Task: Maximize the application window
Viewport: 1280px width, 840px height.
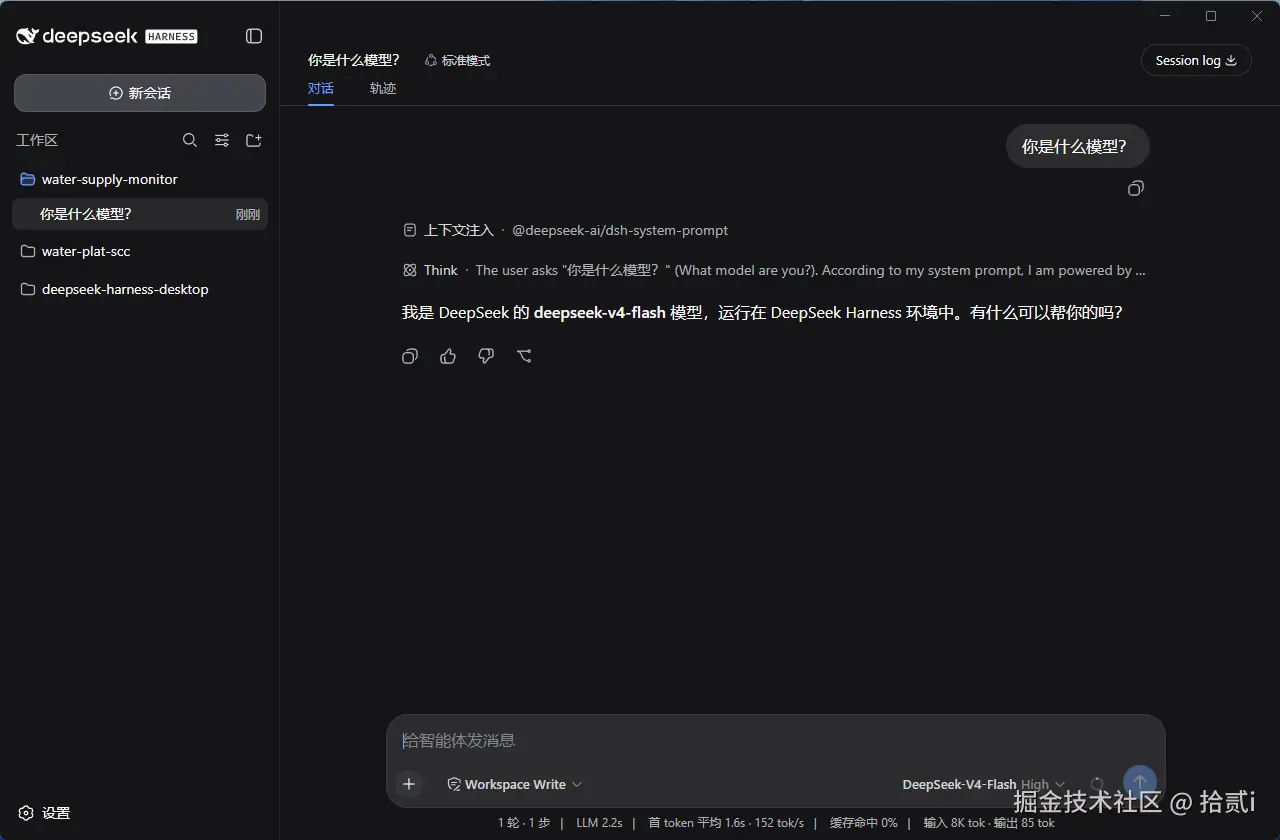Action: [1211, 16]
